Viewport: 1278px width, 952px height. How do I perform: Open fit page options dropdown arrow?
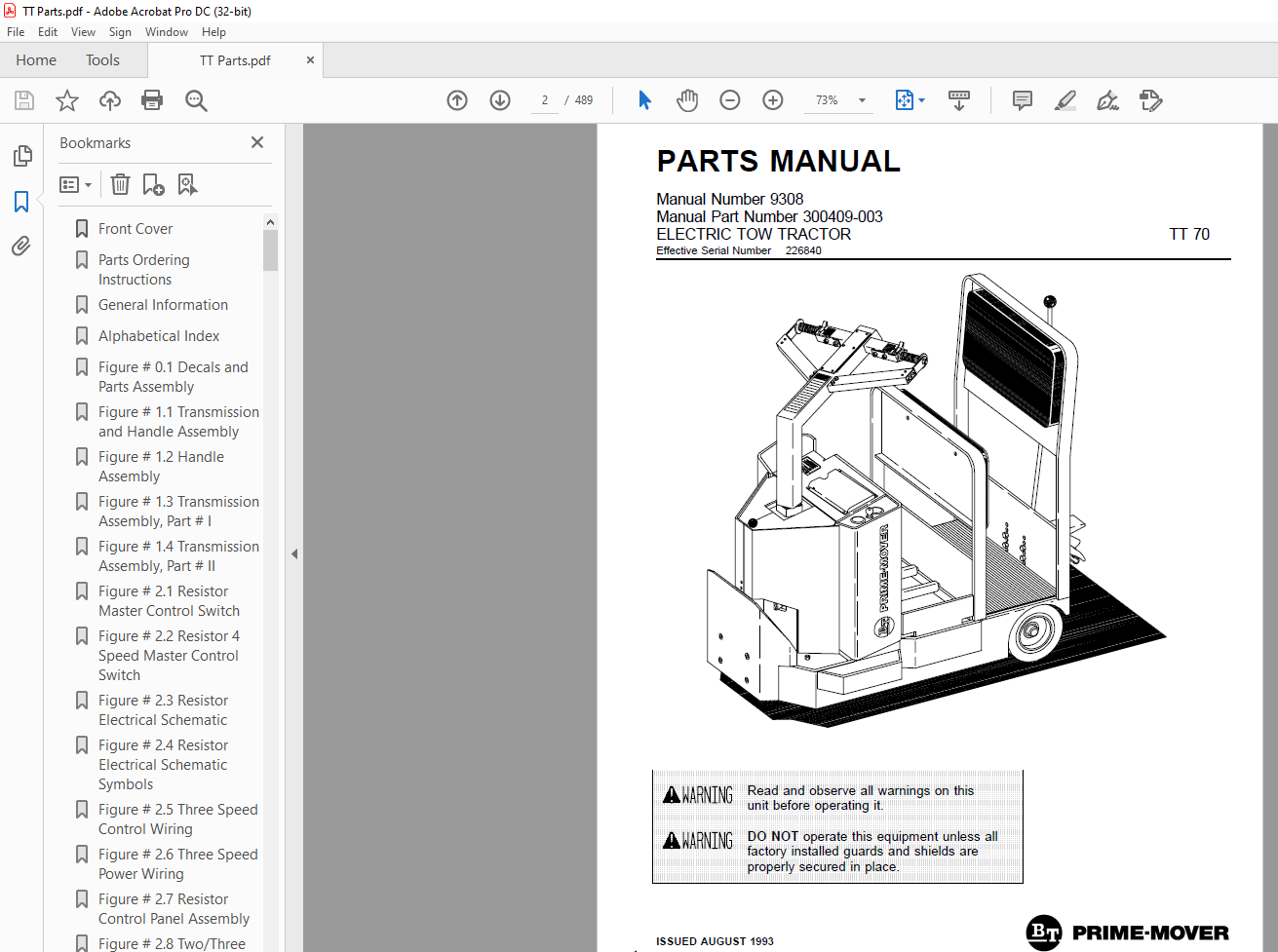(x=922, y=100)
